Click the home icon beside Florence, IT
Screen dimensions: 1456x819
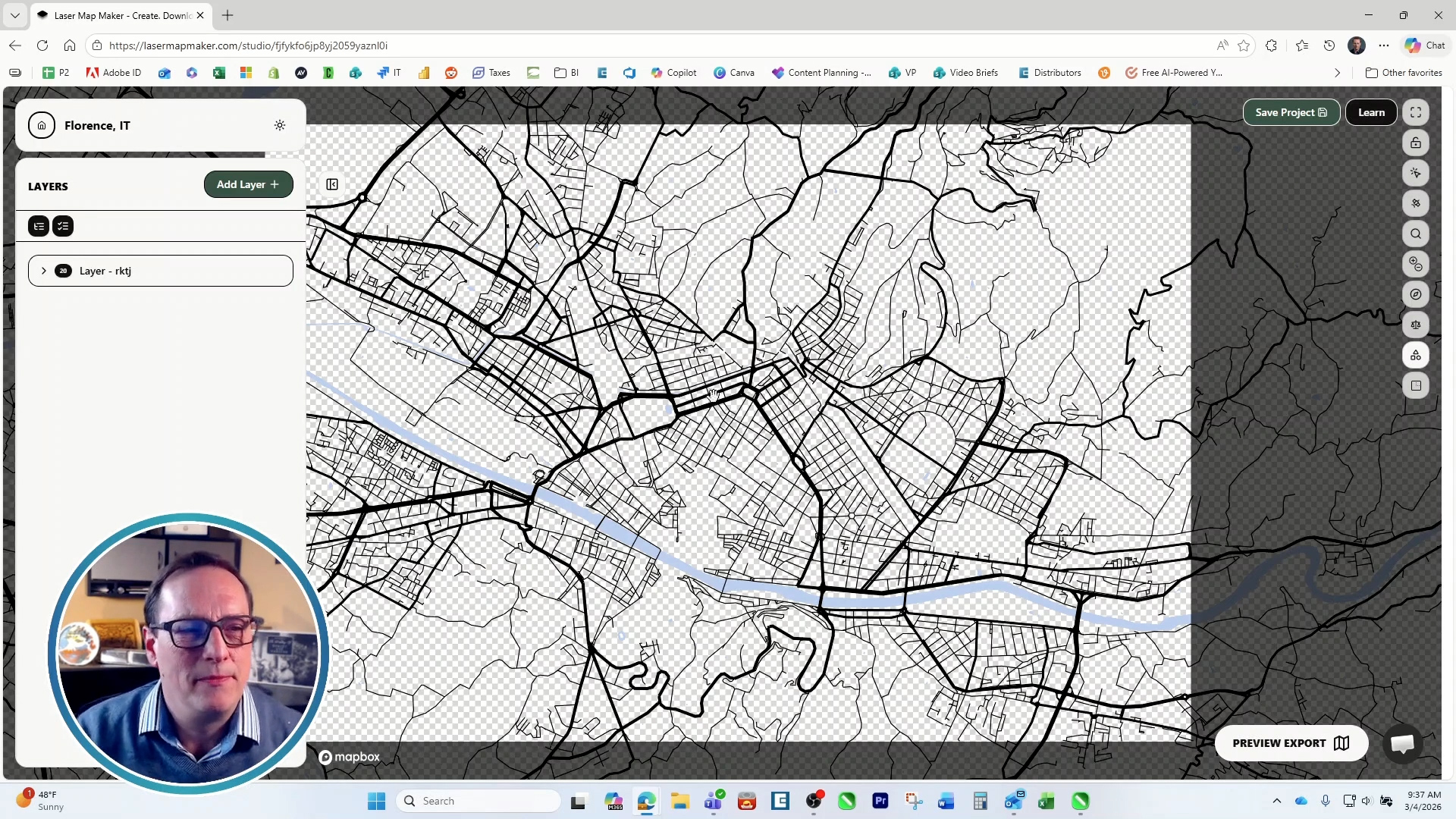click(x=42, y=125)
